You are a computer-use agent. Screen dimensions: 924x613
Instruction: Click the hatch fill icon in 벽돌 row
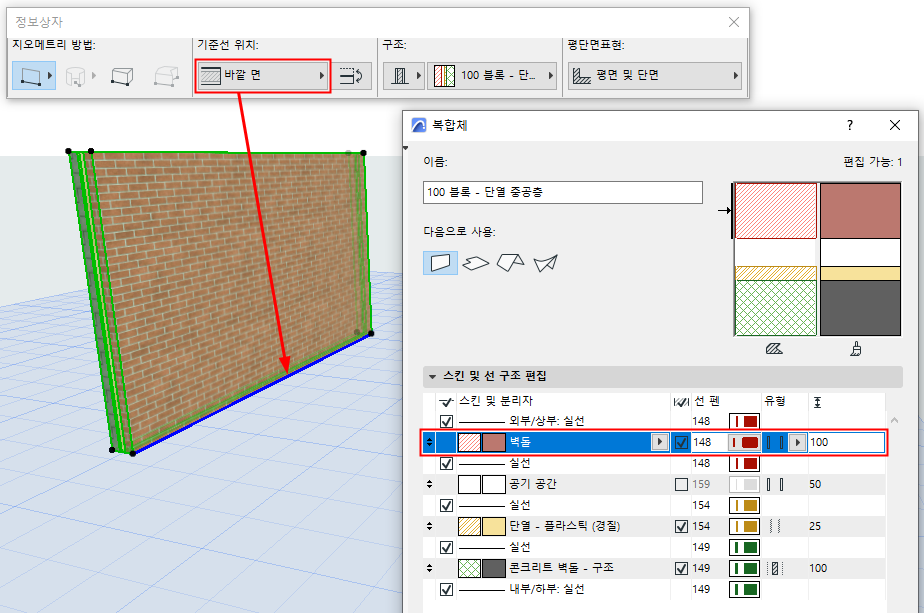click(x=469, y=442)
